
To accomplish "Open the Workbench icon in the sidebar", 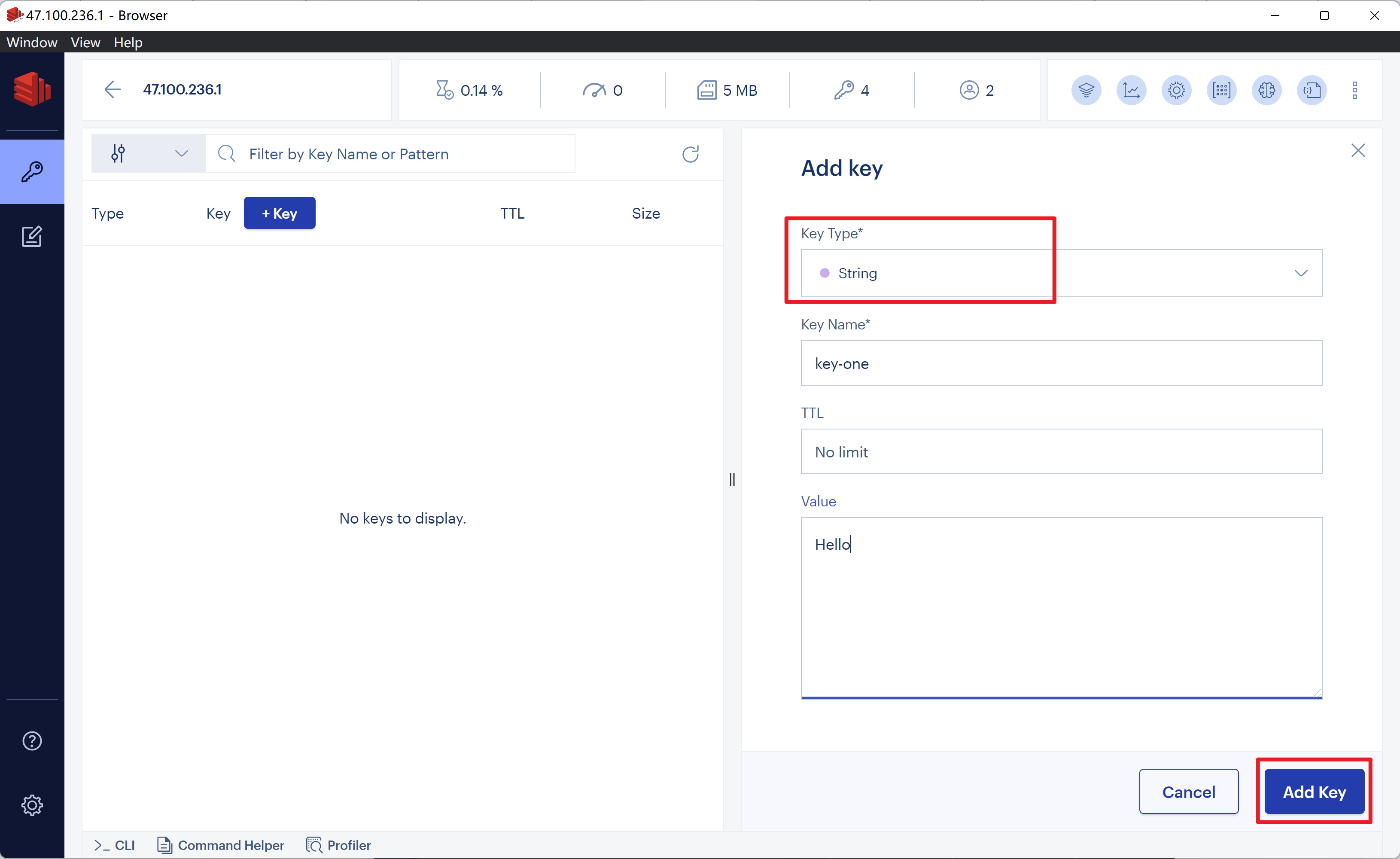I will tap(32, 236).
